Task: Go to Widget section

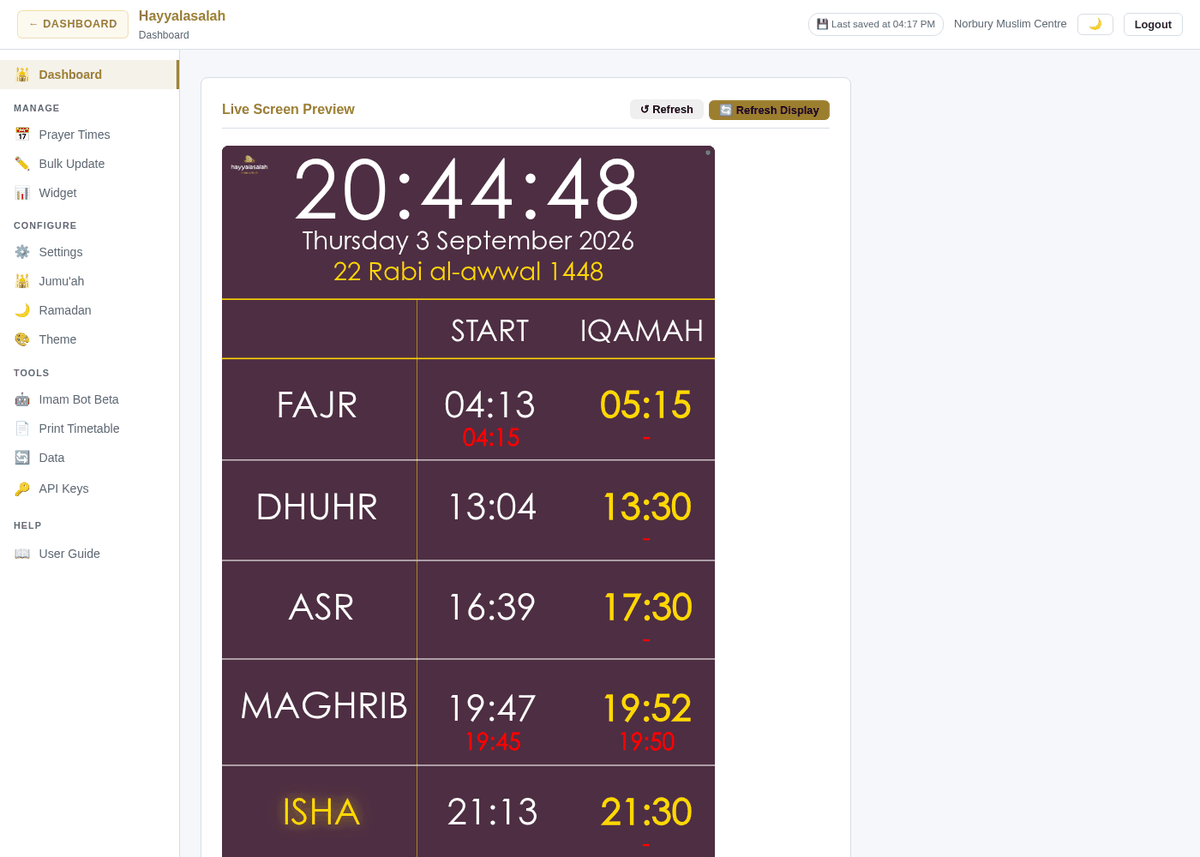Action: tap(89, 192)
